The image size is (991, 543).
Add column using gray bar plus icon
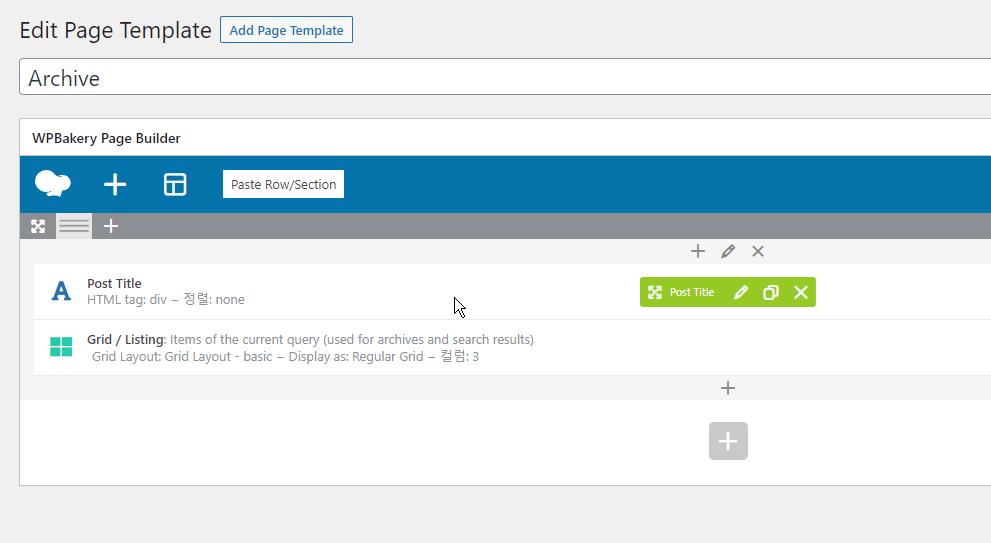(x=111, y=226)
